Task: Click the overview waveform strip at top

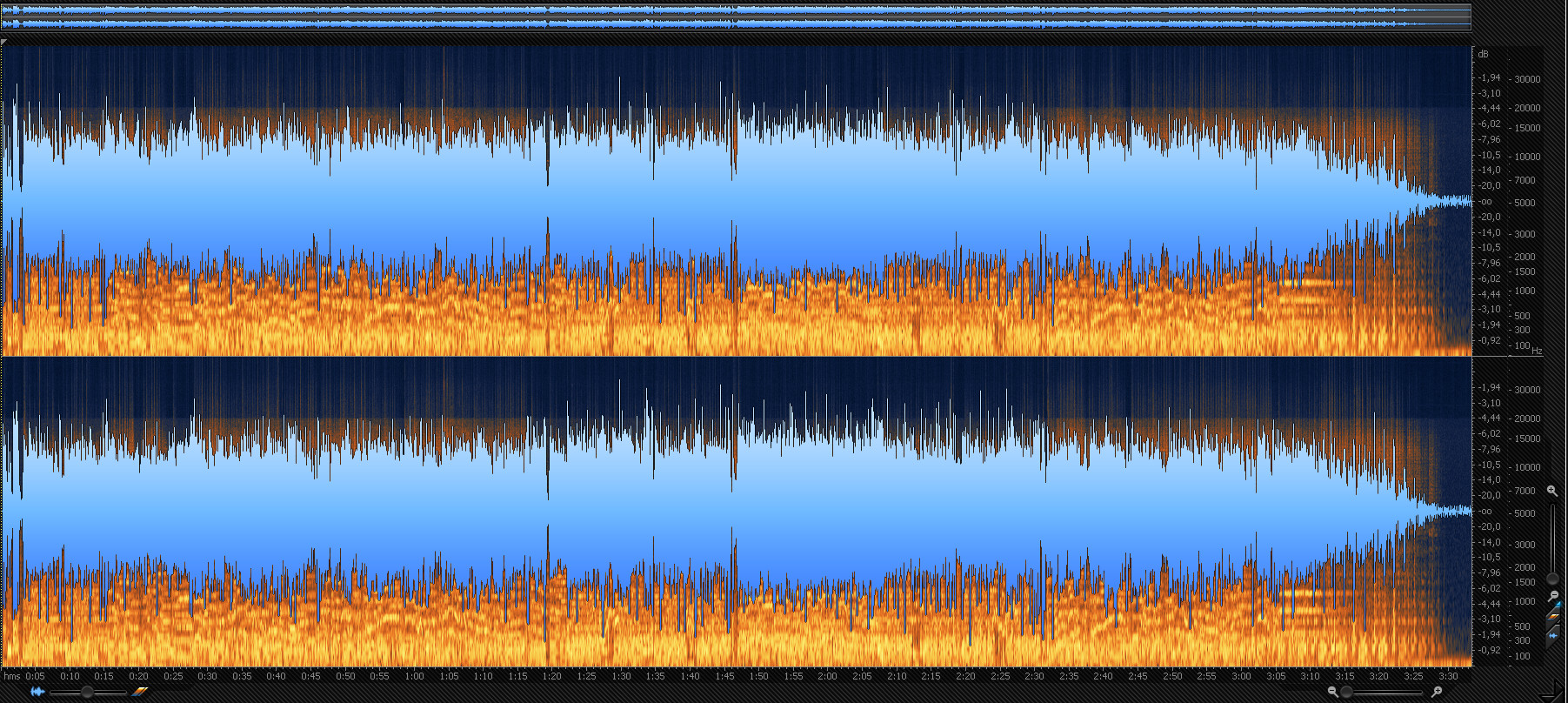Action: (736, 17)
